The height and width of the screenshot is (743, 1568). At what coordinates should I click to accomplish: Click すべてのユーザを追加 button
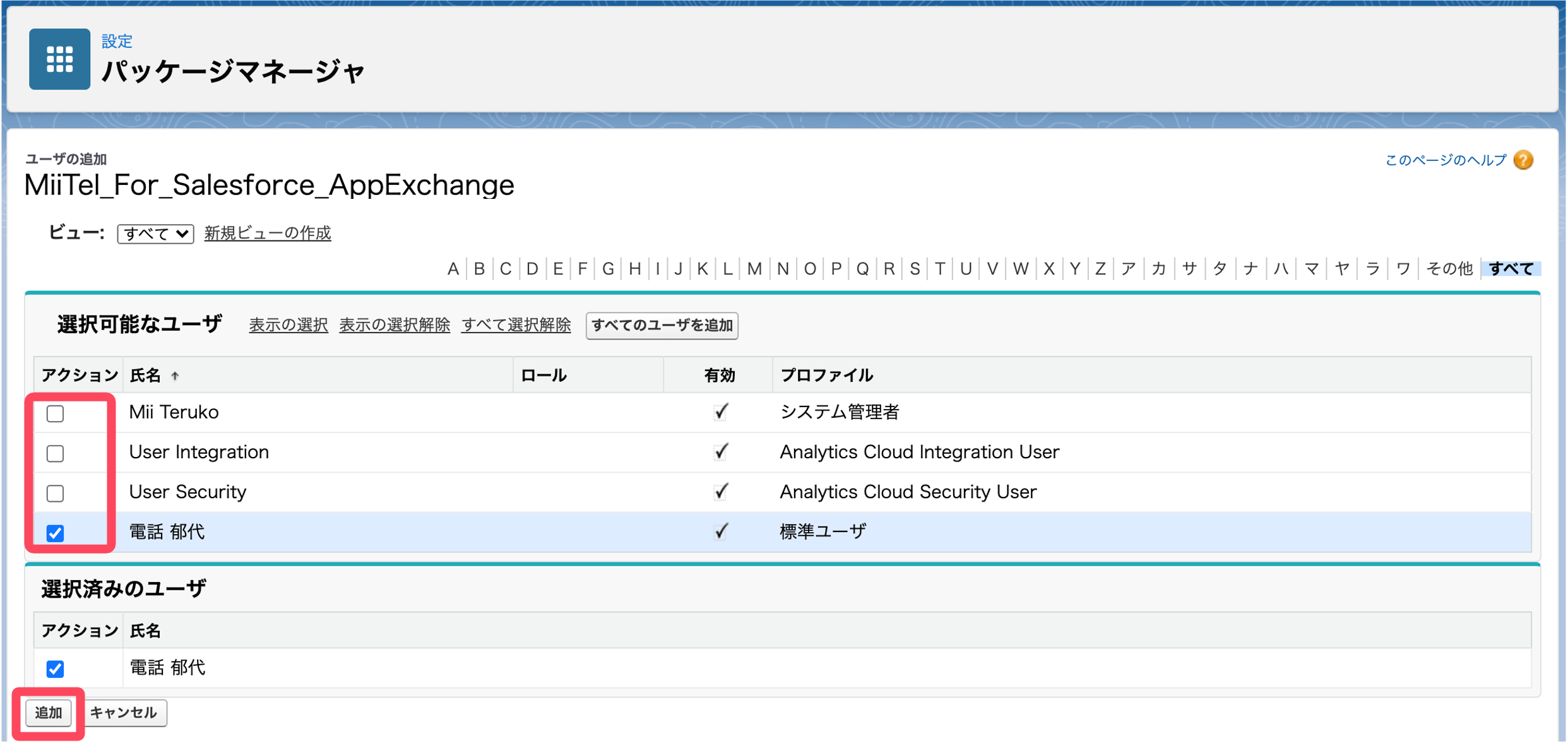tap(662, 326)
